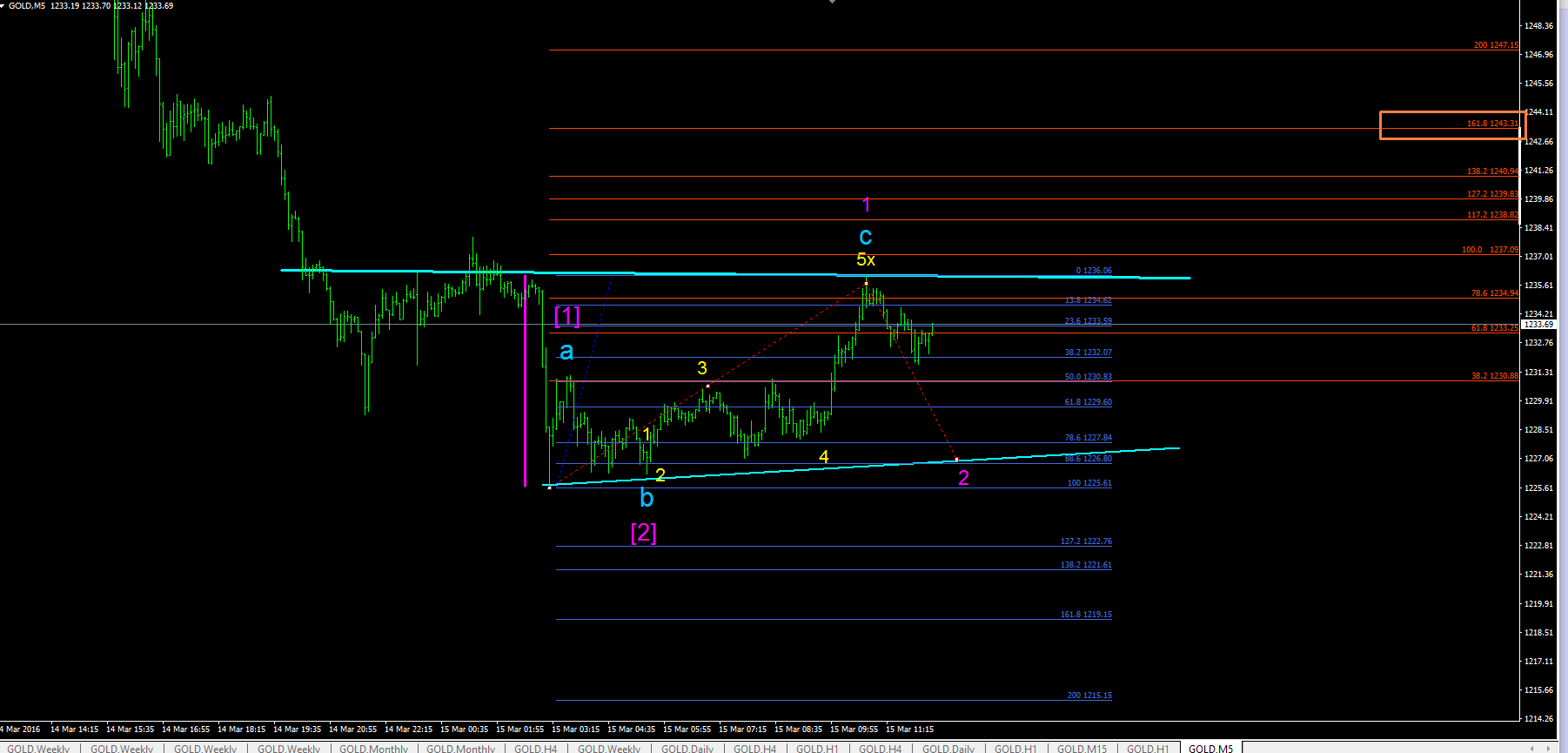Click the '14 Mar 19:35' time axis label
Image resolution: width=1568 pixels, height=753 pixels.
click(297, 729)
